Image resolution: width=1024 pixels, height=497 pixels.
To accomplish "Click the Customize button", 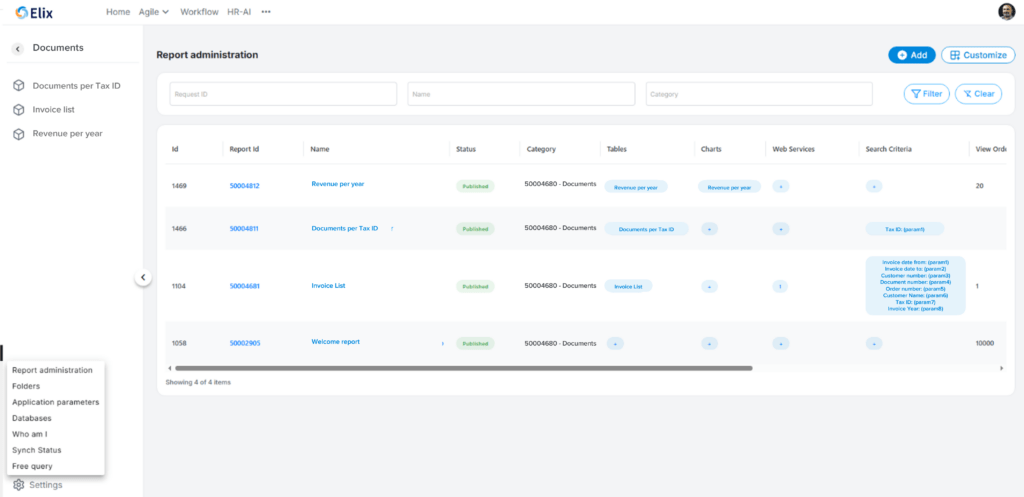I will (x=977, y=55).
